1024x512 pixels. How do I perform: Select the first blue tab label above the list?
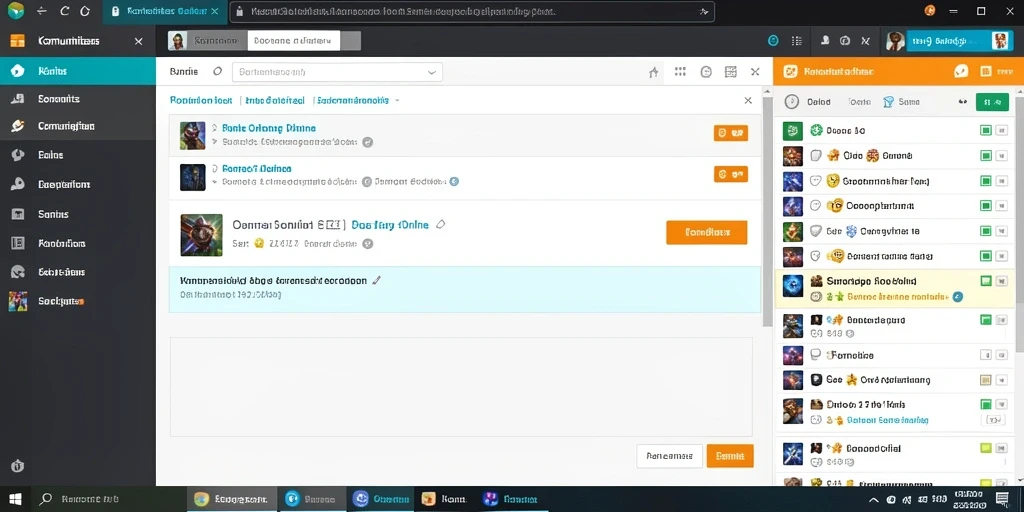pyautogui.click(x=200, y=101)
